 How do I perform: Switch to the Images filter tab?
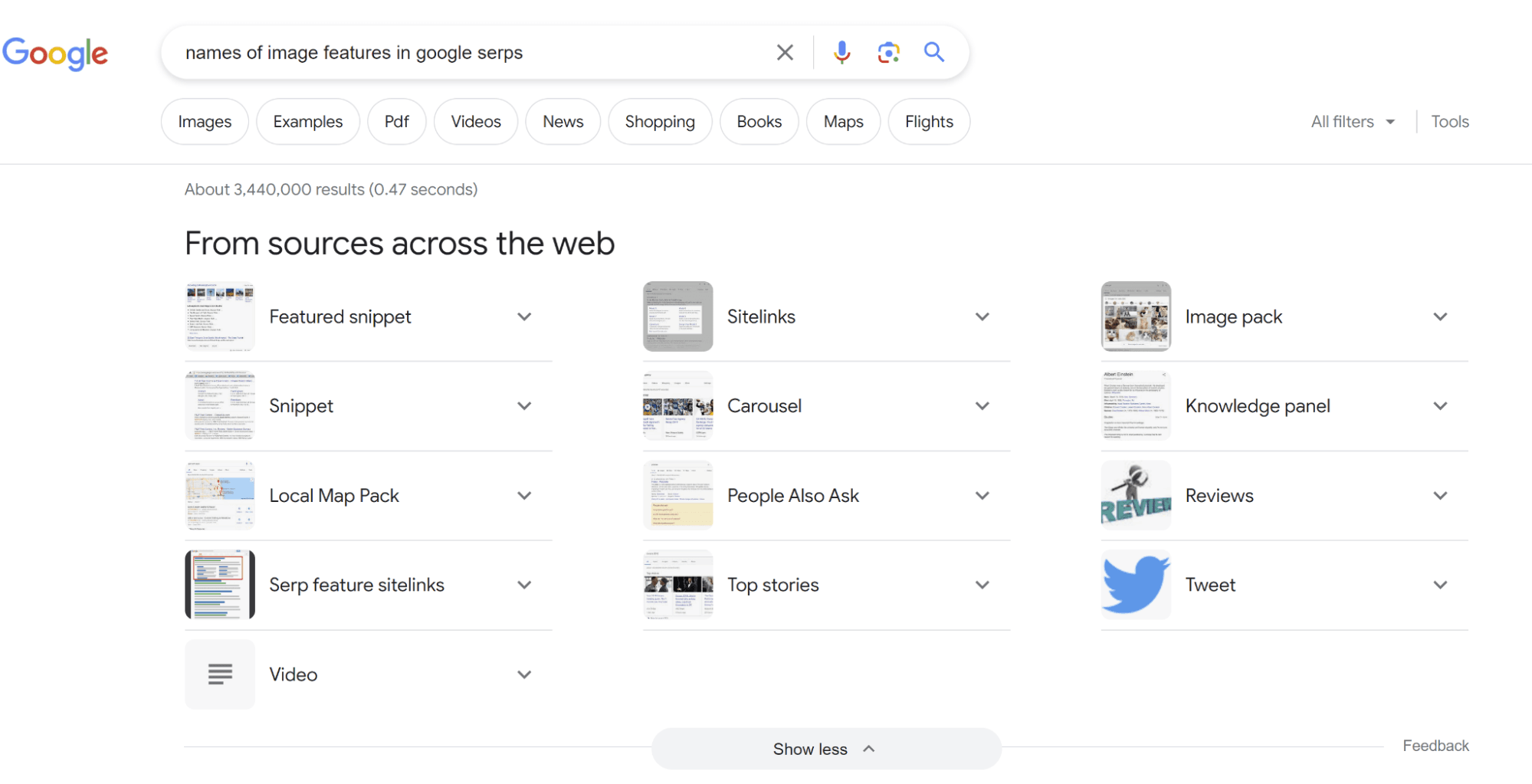pos(205,122)
